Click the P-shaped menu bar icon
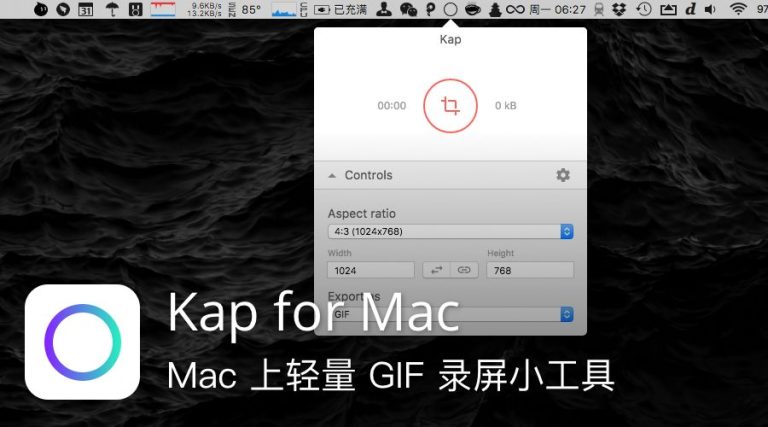 [x=431, y=9]
